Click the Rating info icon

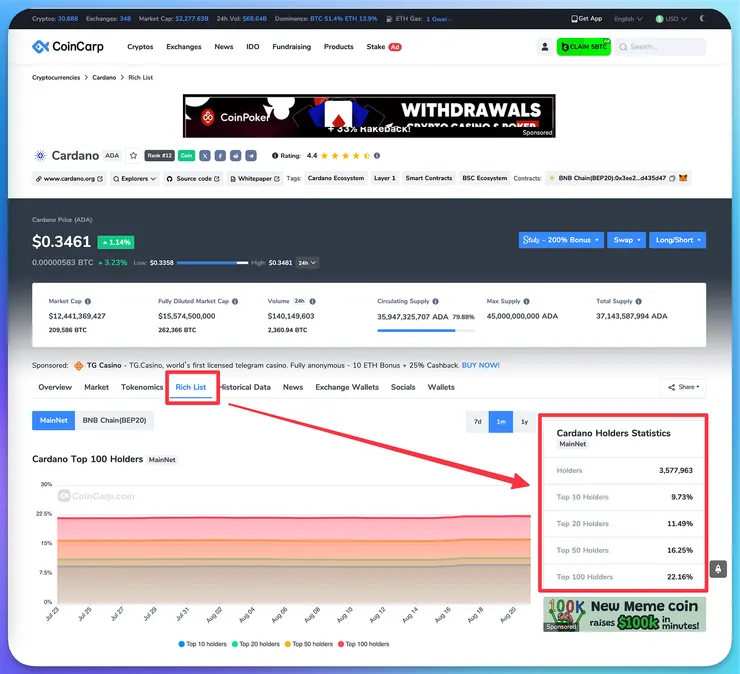[377, 155]
